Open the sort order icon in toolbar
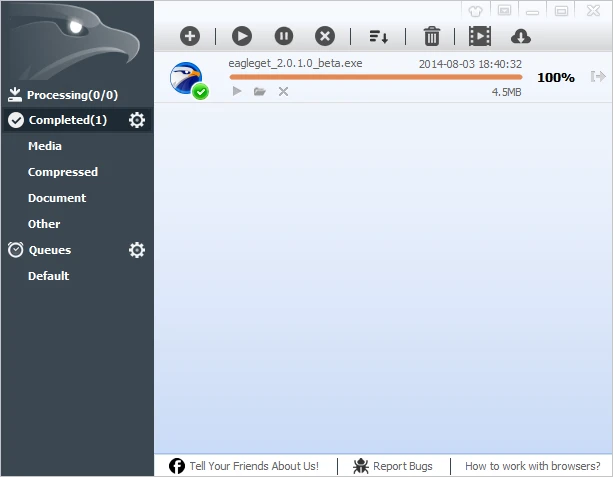Viewport: 613px width, 477px height. click(378, 36)
